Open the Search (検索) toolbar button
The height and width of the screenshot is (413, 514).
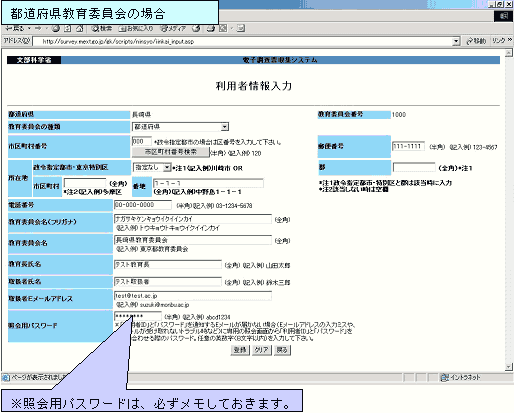102,29
